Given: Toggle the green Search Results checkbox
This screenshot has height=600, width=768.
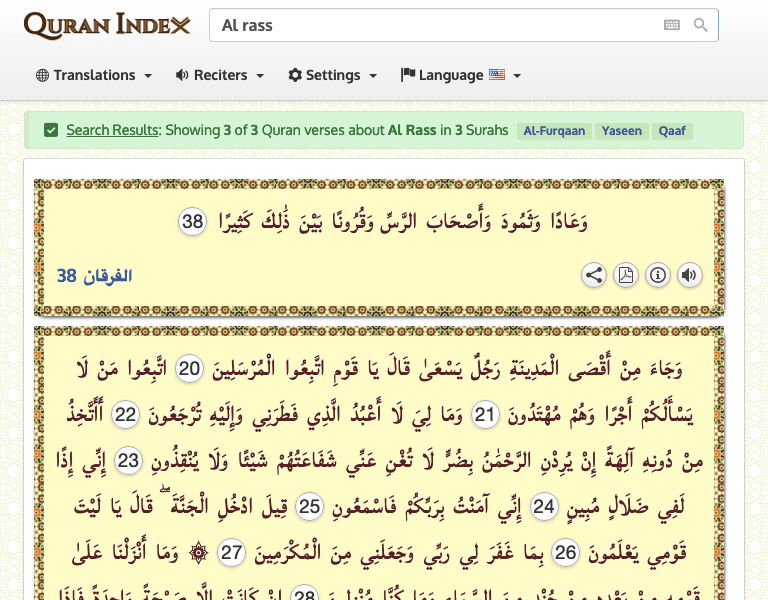Looking at the screenshot, I should coord(51,130).
